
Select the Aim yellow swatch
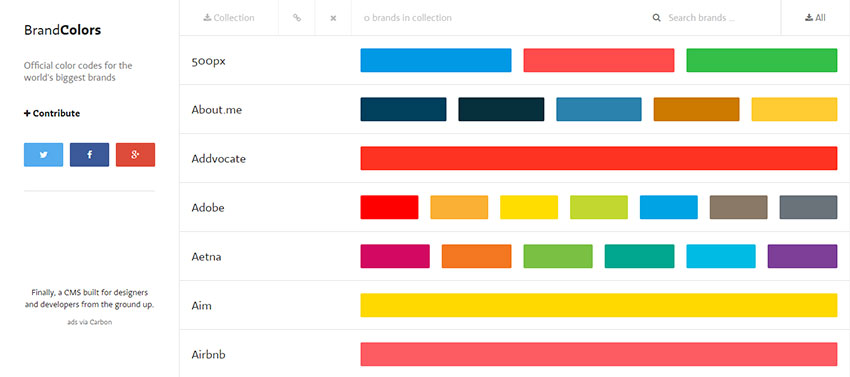click(x=599, y=305)
